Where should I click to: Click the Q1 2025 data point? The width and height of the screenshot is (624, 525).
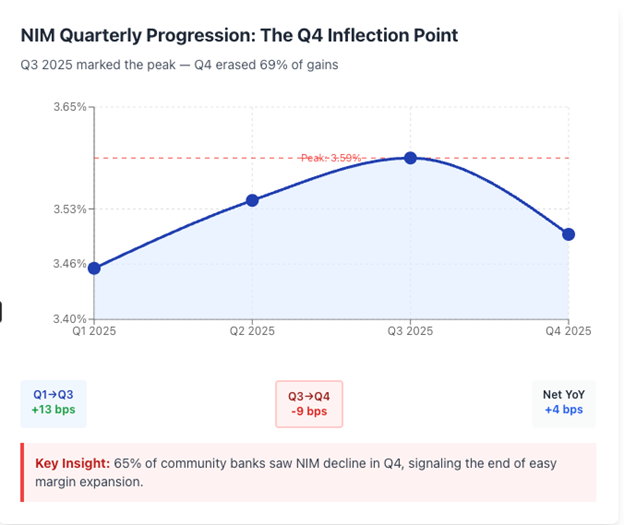pos(94,268)
